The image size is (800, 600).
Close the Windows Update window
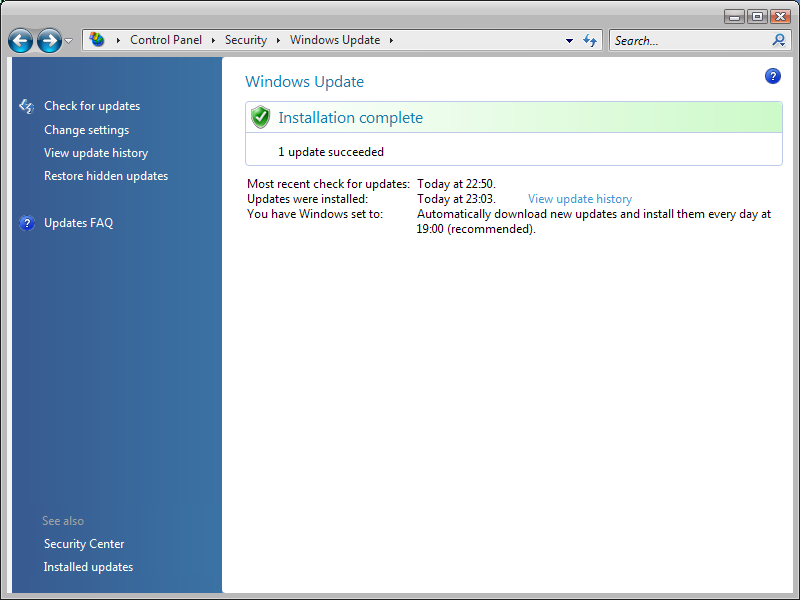[781, 17]
